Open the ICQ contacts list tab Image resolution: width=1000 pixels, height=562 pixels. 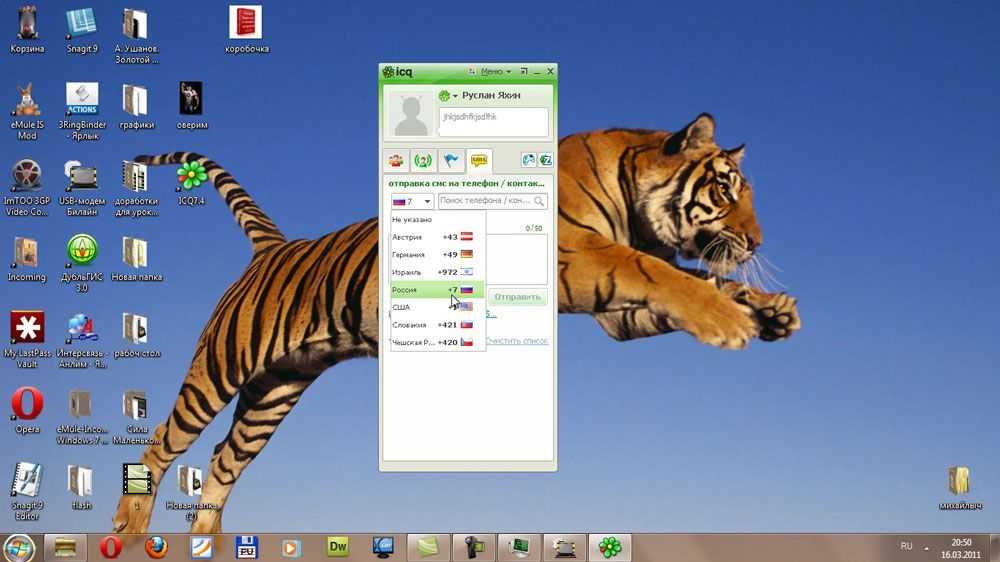(x=397, y=161)
